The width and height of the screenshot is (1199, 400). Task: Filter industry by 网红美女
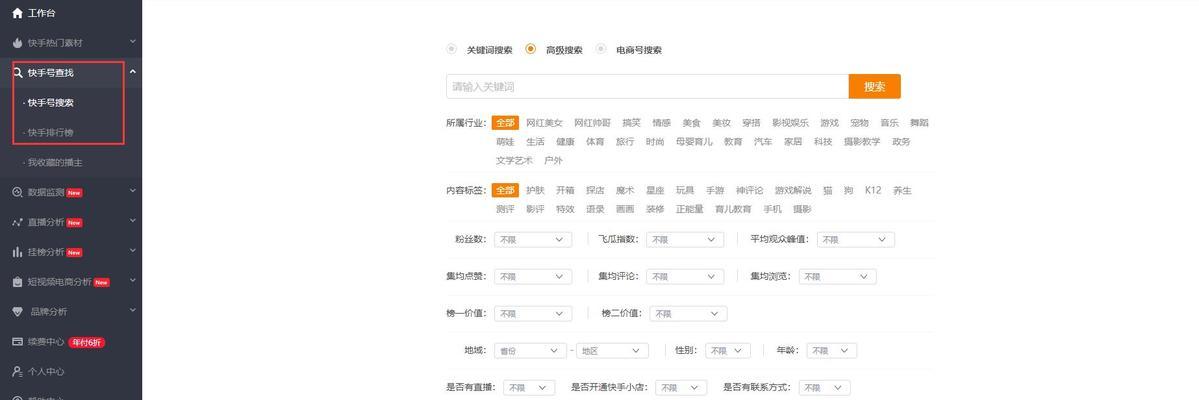click(x=544, y=122)
